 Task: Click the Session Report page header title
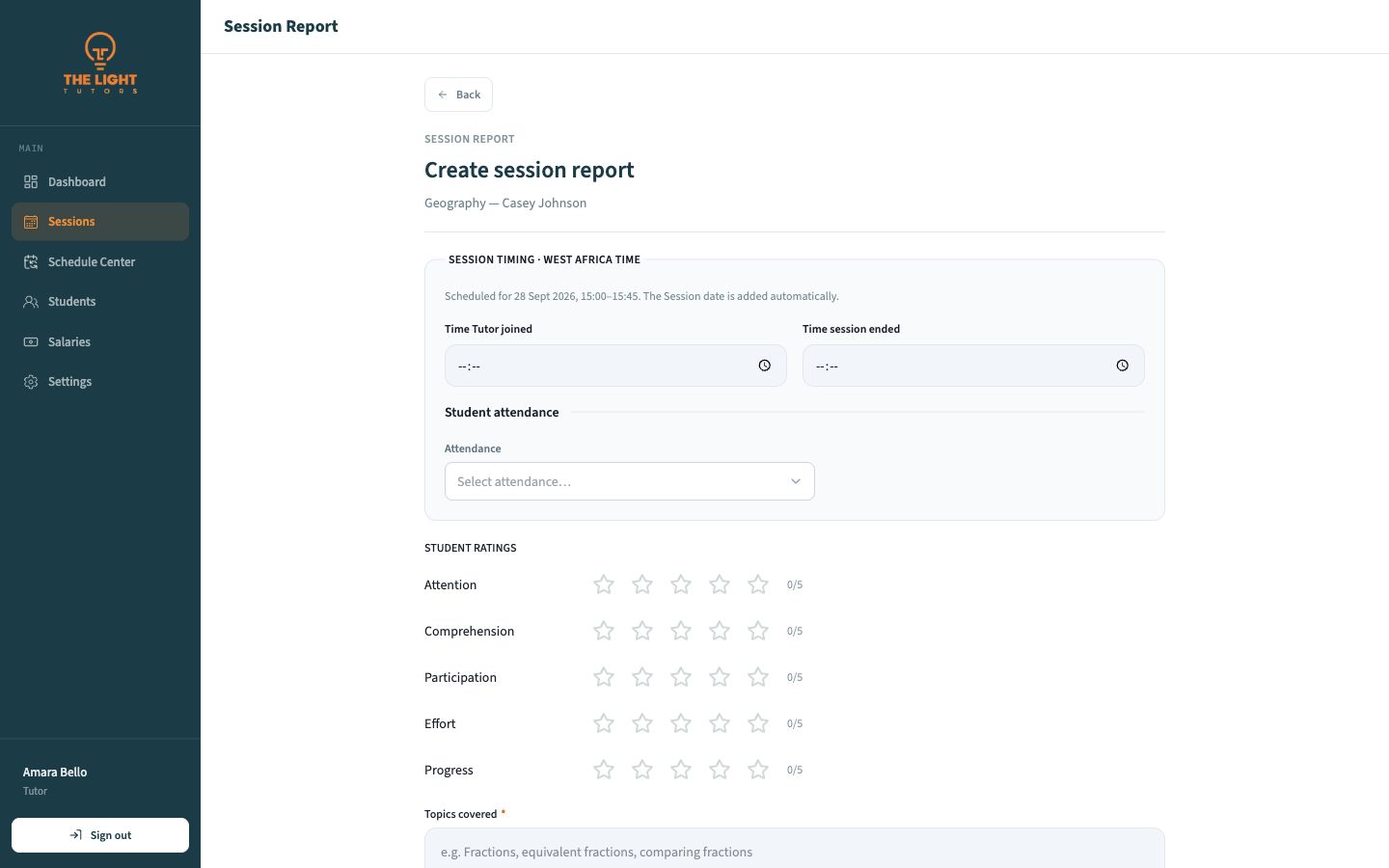[x=281, y=26]
